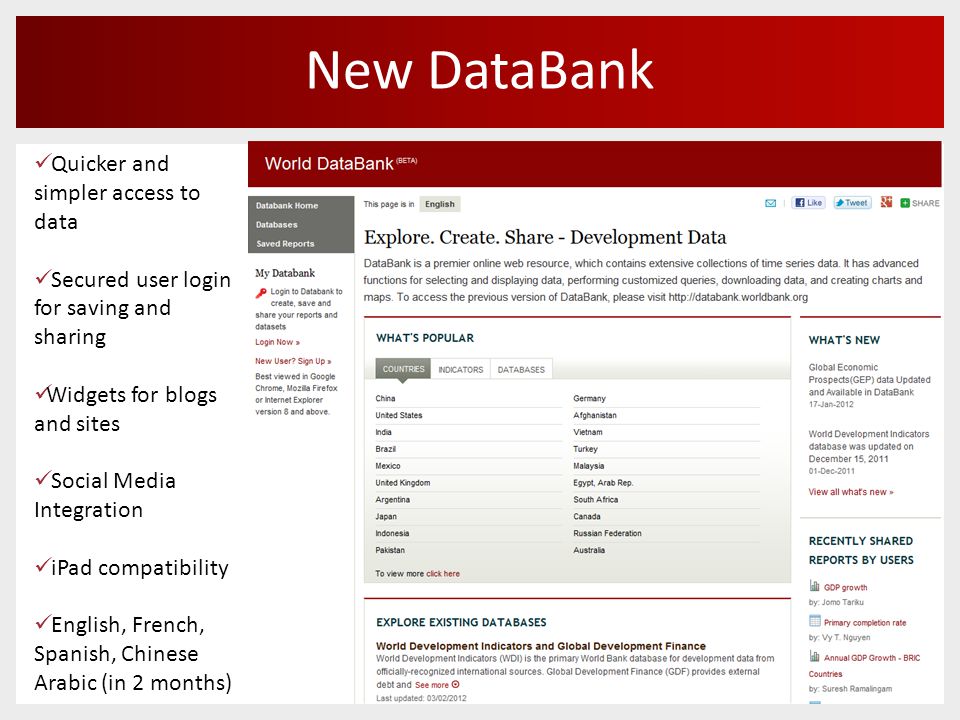Click the email envelope share icon
The image size is (960, 720).
pos(770,203)
